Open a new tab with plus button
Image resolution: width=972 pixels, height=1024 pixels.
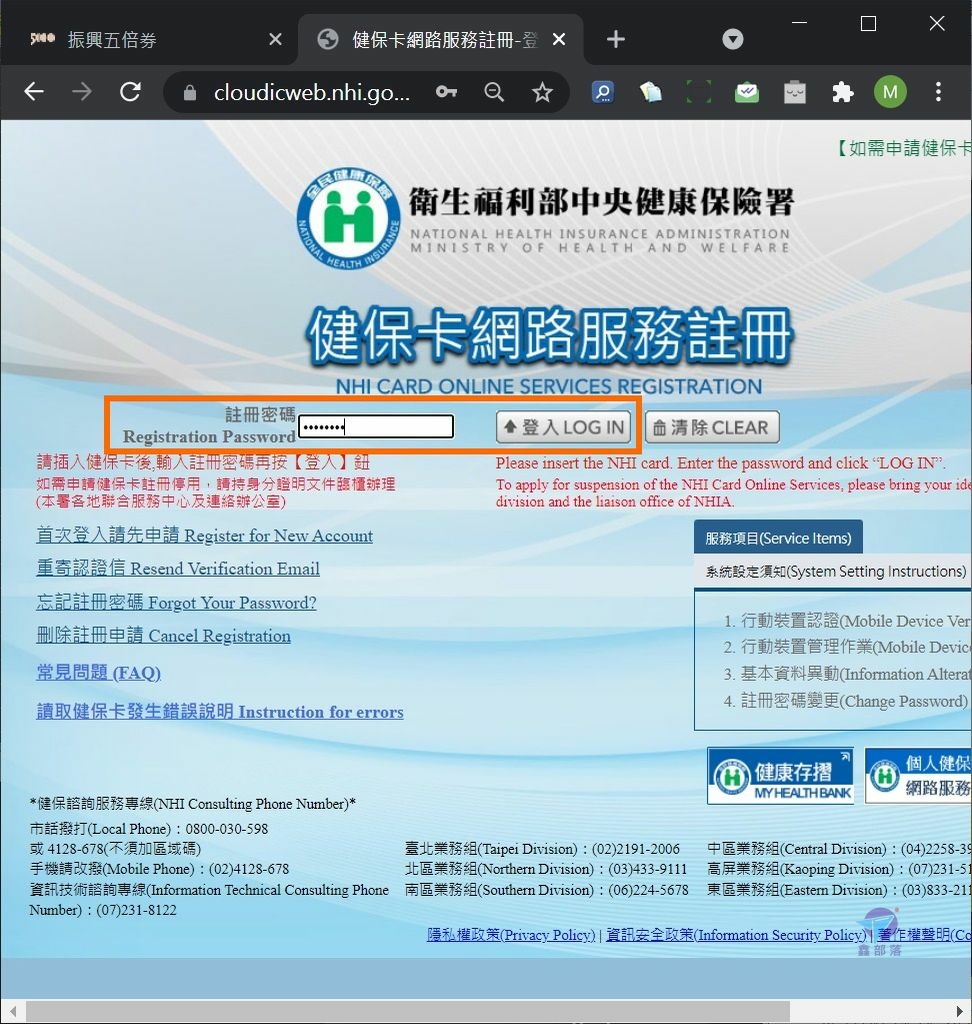pyautogui.click(x=615, y=39)
